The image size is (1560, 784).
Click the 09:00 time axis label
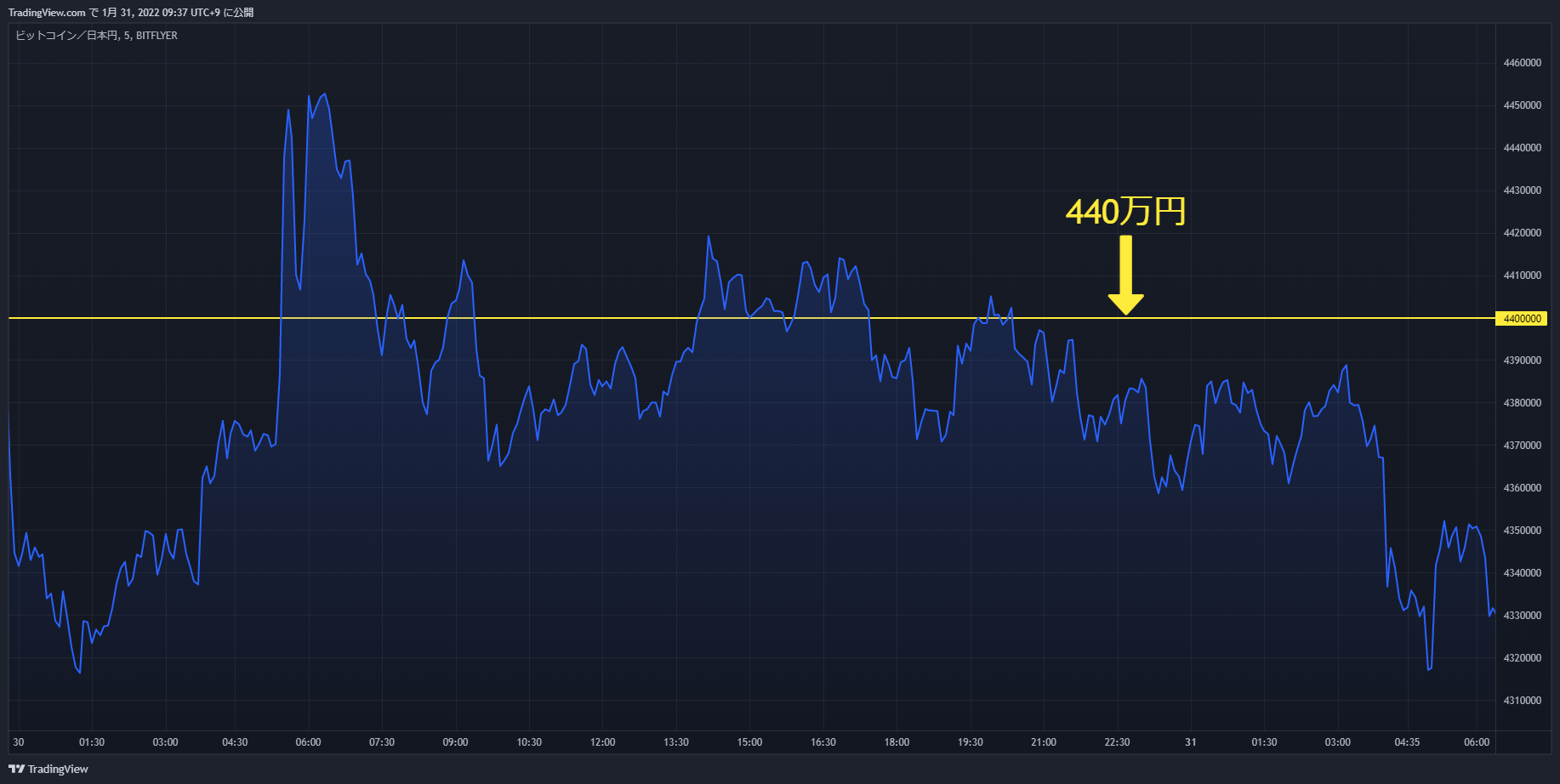click(x=455, y=742)
